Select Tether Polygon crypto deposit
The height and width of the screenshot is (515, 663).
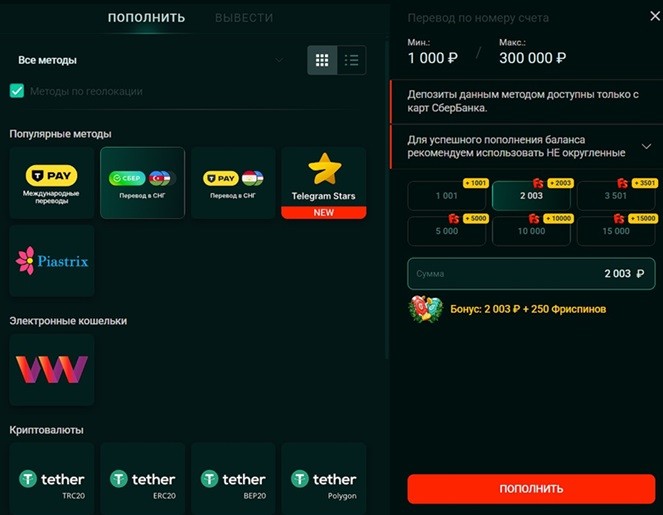[323, 479]
